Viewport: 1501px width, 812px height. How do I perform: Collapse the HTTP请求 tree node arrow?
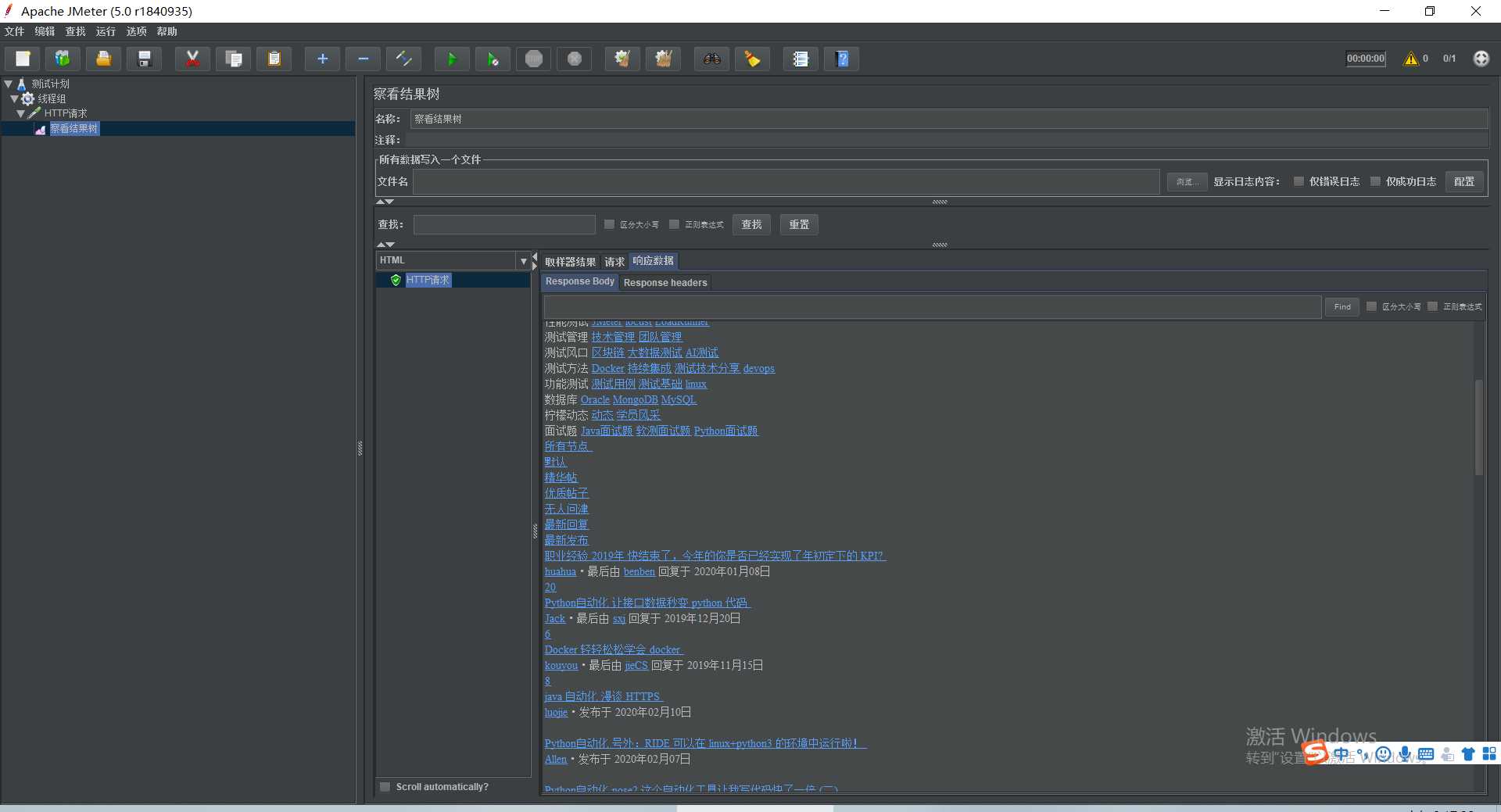coord(21,113)
